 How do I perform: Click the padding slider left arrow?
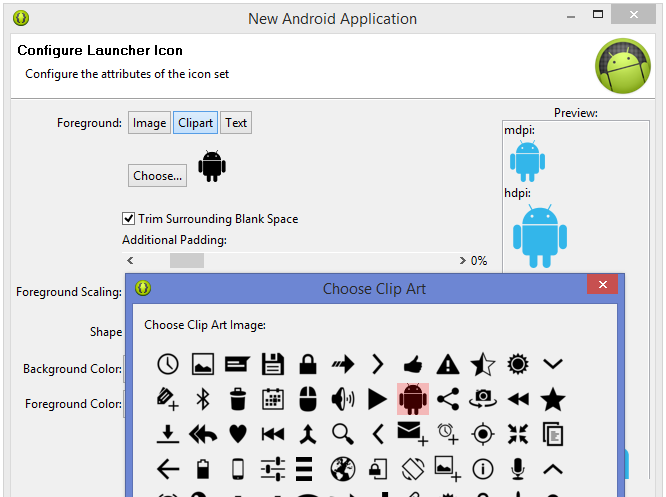(130, 260)
